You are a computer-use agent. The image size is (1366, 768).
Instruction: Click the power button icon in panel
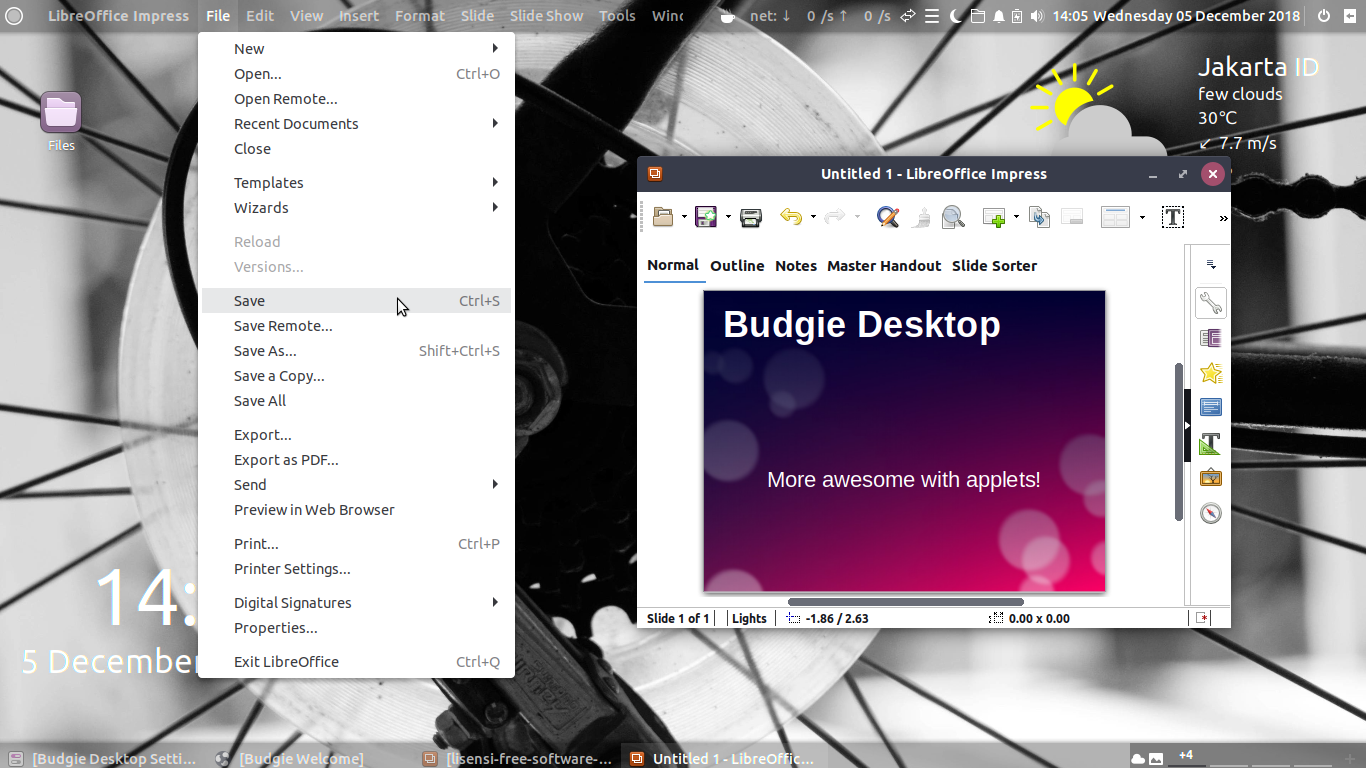[x=1324, y=16]
